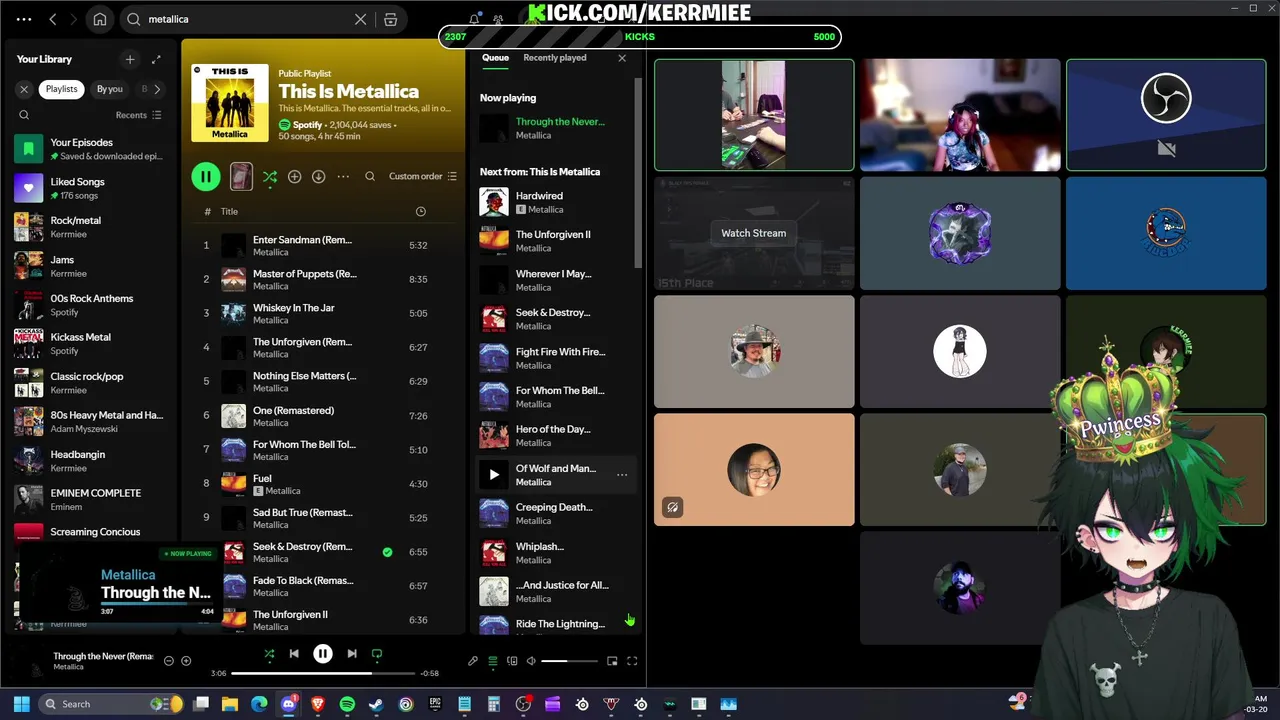Image resolution: width=1280 pixels, height=720 pixels.
Task: Download the This Is Metallica playlist
Action: click(x=318, y=177)
